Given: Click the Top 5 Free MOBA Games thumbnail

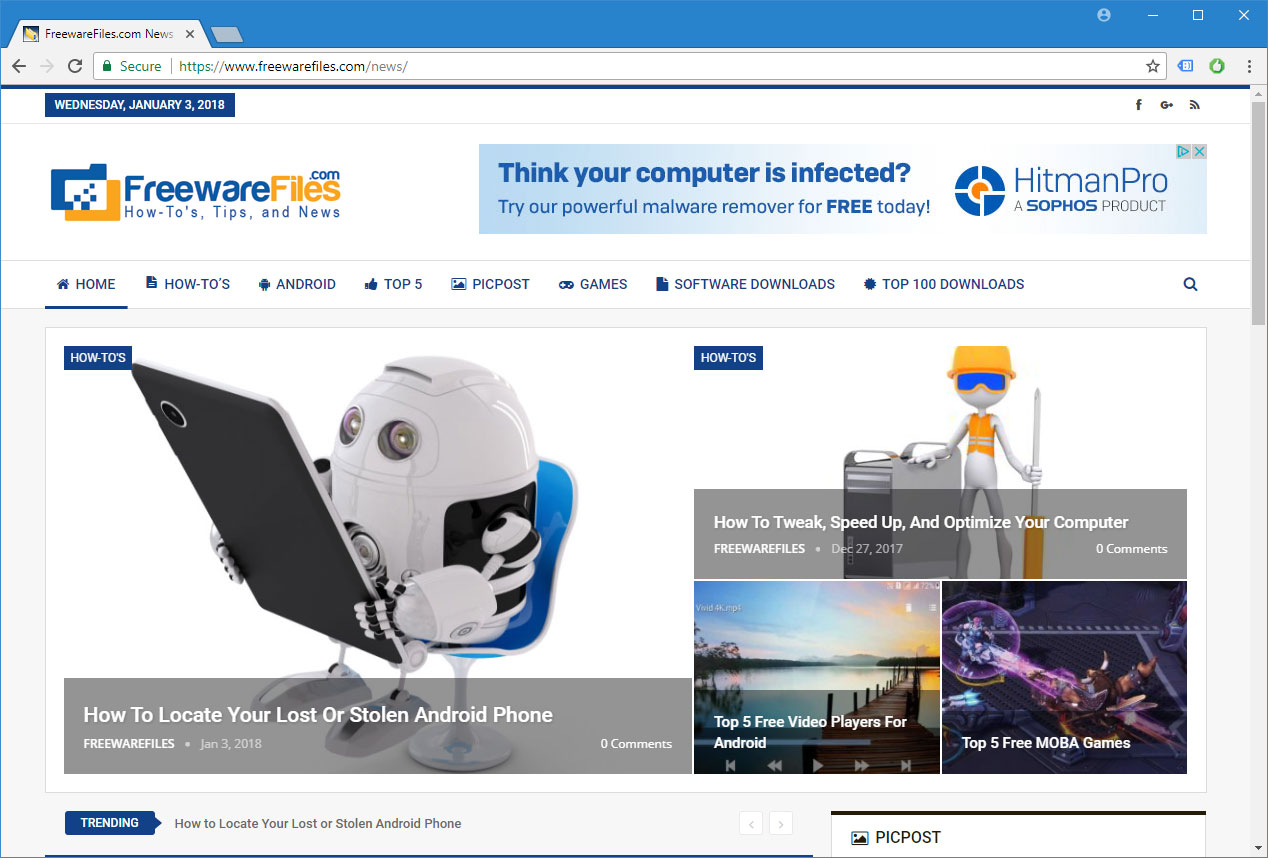Looking at the screenshot, I should click(1064, 678).
